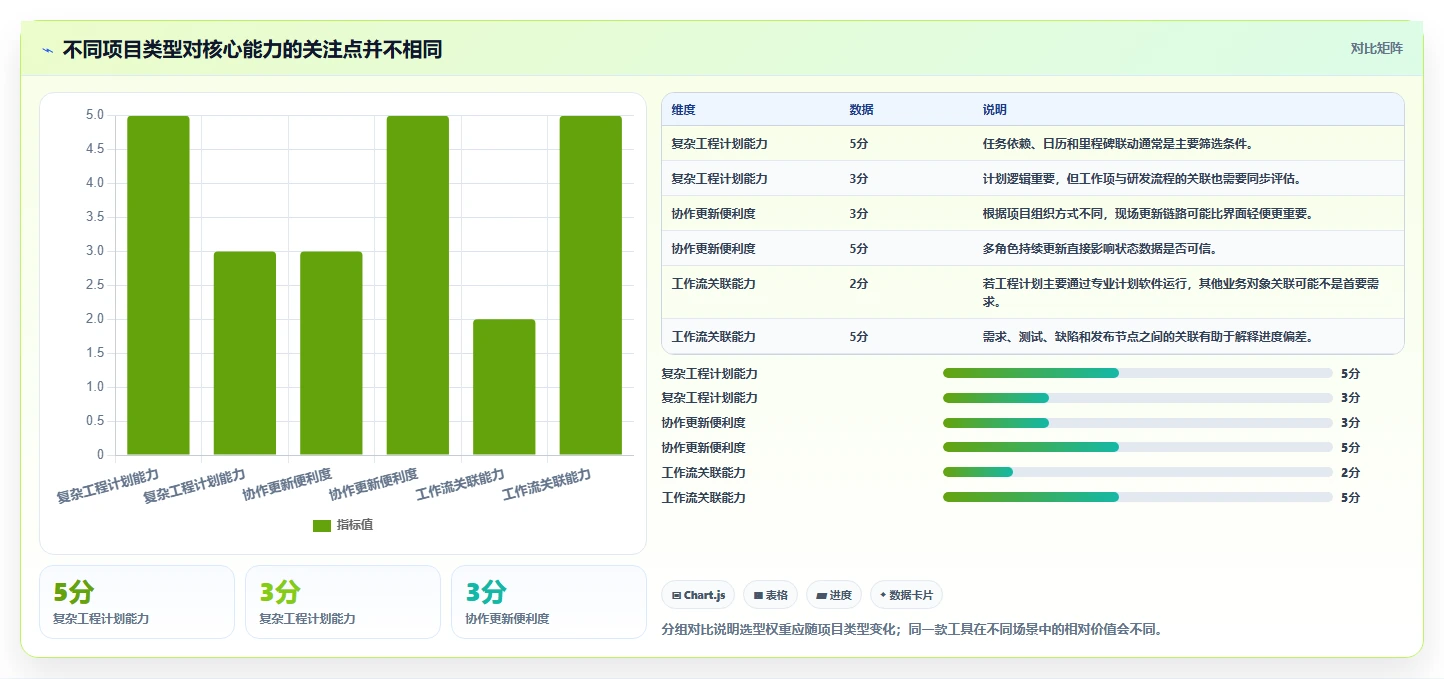Click the description starting 需求、测试、缺陷和发布节点
1444x679 pixels.
tap(1148, 337)
